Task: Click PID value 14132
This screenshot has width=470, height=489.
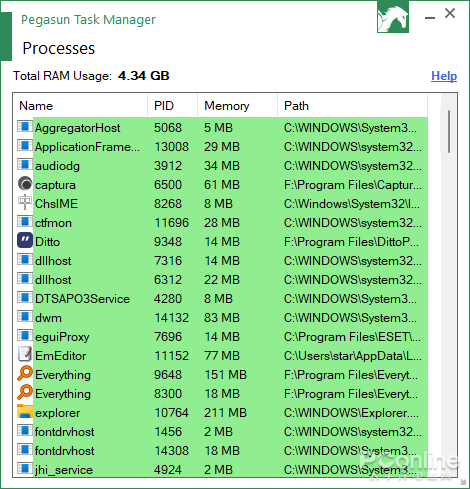Action: [x=172, y=318]
